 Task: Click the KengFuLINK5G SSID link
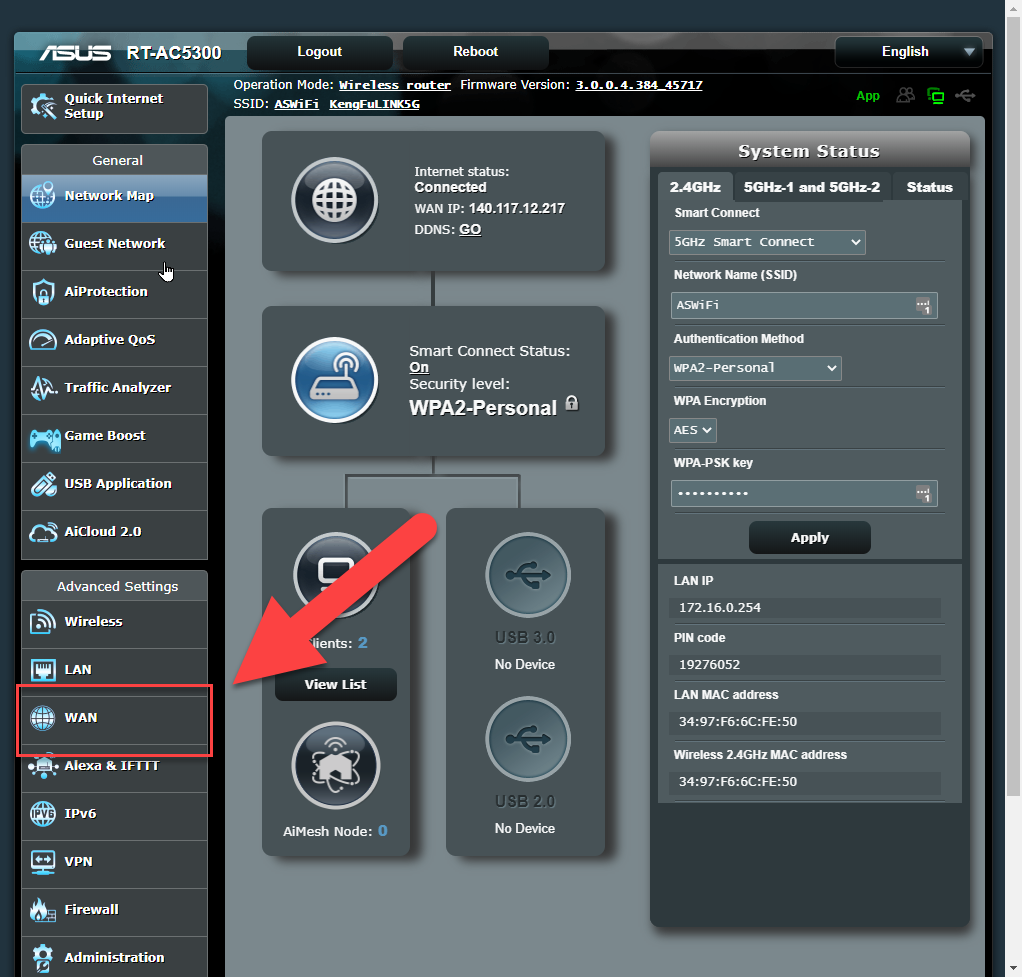pos(374,104)
